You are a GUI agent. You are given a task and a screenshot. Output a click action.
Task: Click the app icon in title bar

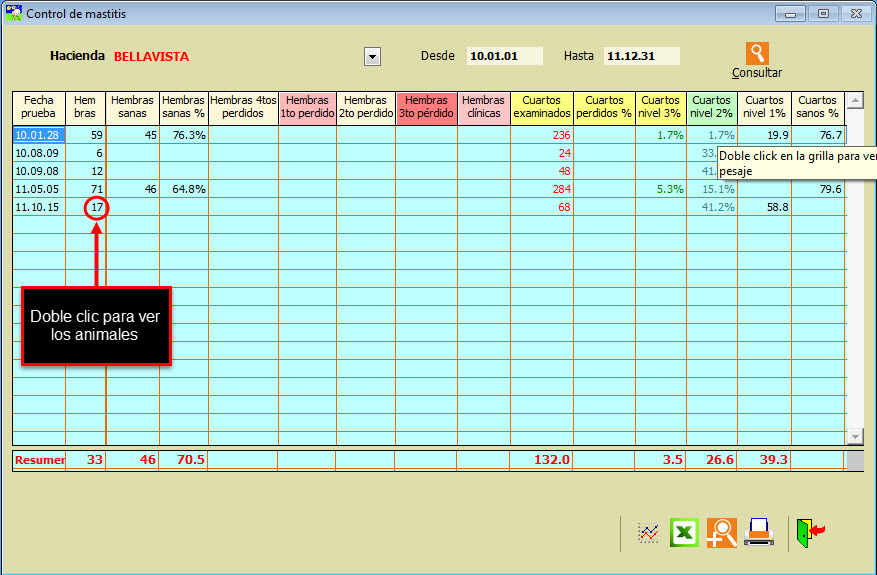tap(12, 14)
